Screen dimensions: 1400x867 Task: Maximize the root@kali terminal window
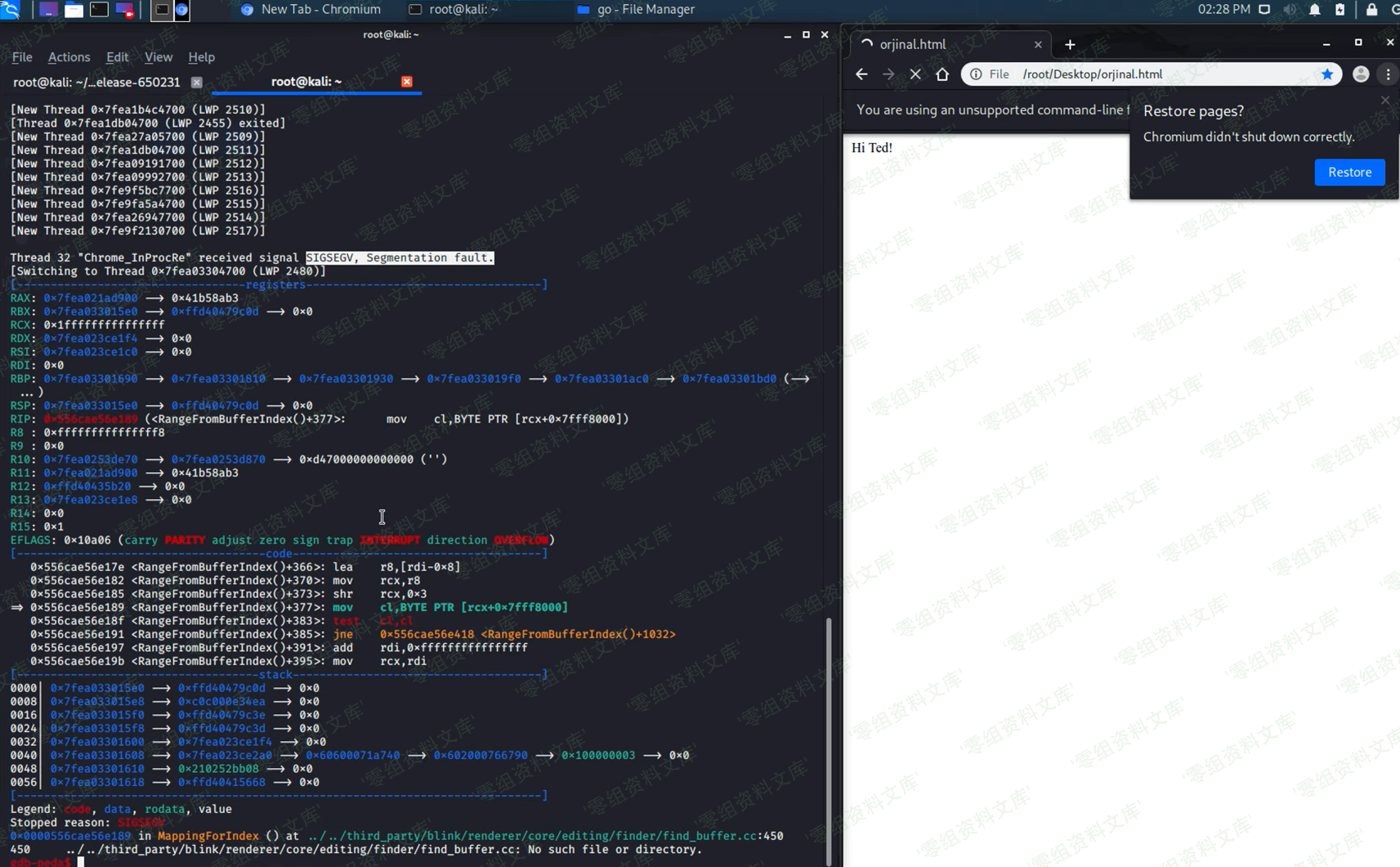pos(806,34)
